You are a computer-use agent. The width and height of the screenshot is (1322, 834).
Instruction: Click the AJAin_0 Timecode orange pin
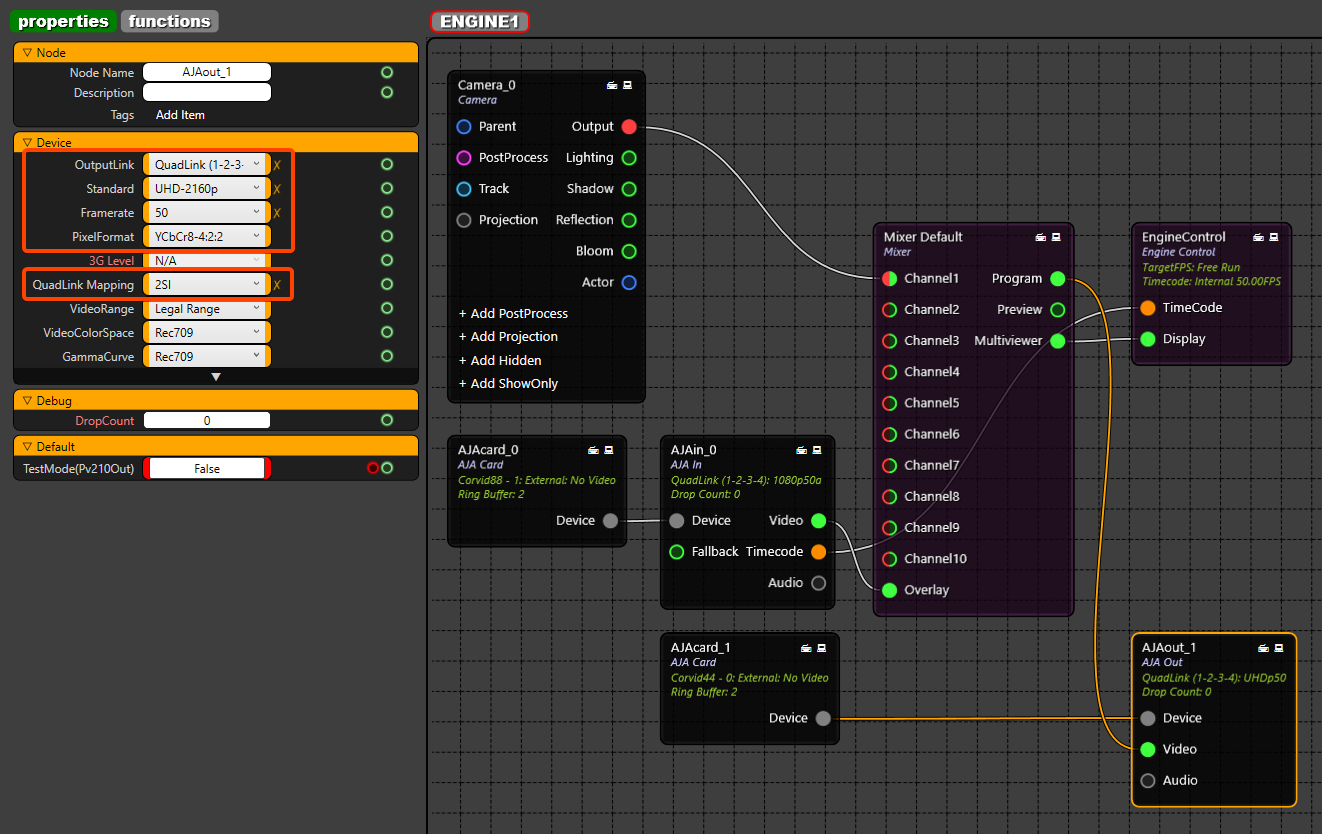(x=818, y=552)
